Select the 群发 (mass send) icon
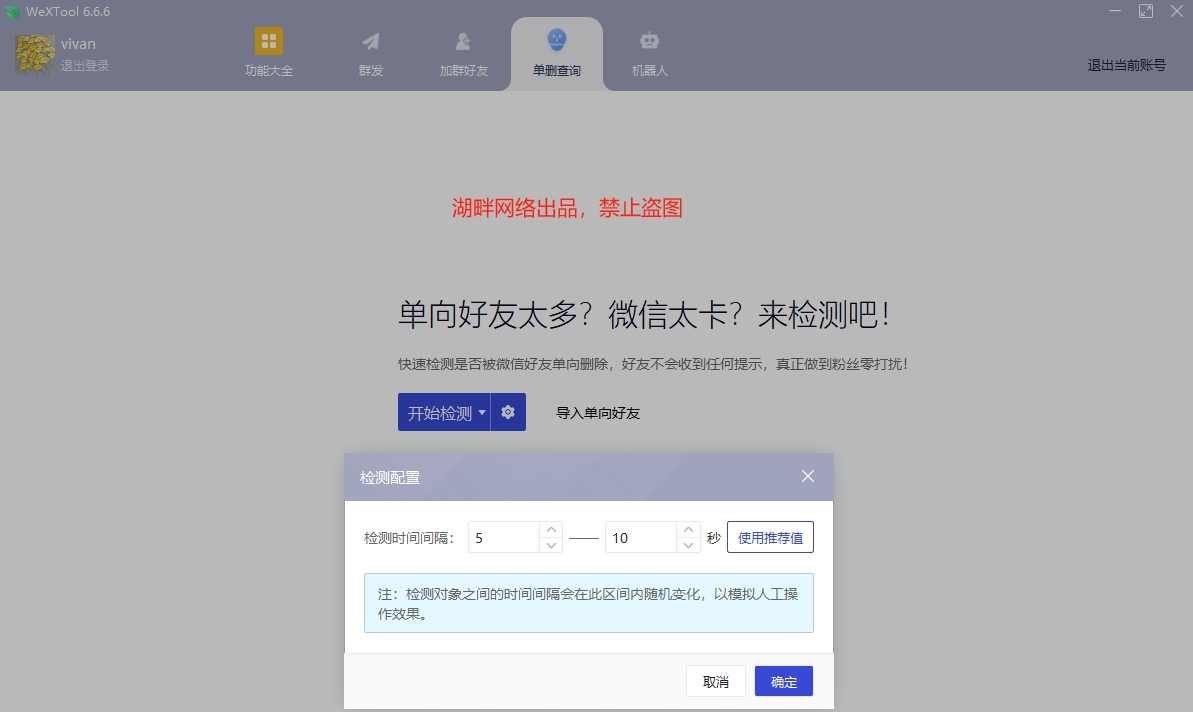The image size is (1193, 712). 370,42
